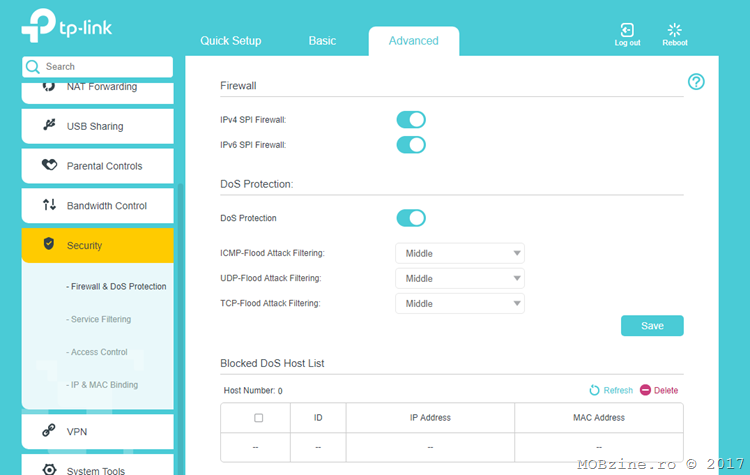Disable the IPv4 SPI Firewall toggle
This screenshot has height=475, width=750.
[411, 120]
